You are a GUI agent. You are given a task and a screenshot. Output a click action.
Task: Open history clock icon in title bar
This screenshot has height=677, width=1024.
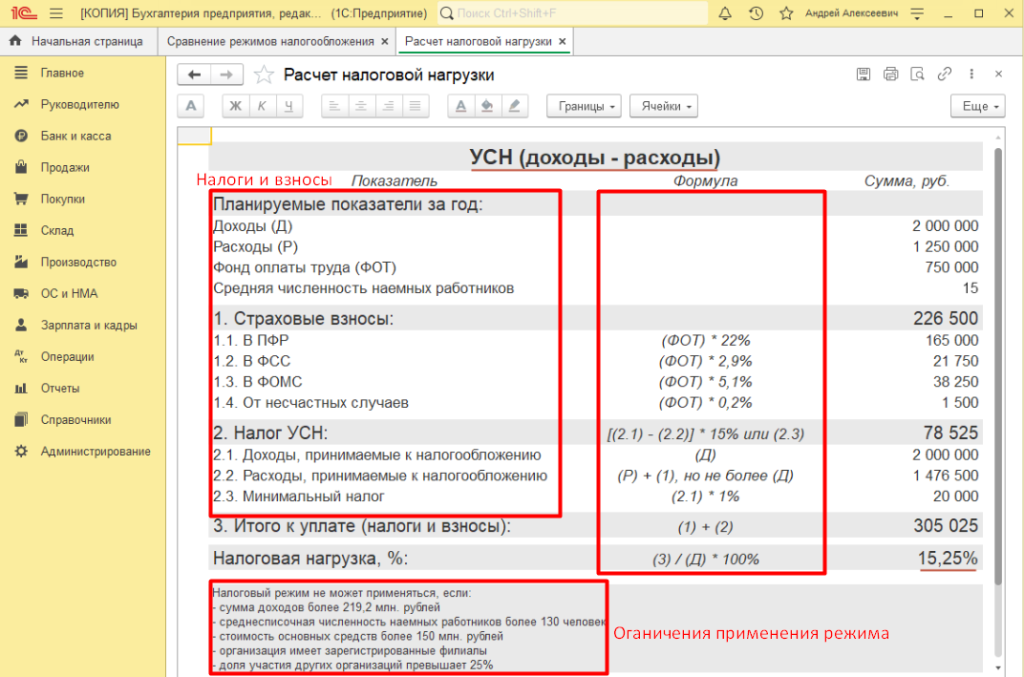(756, 13)
